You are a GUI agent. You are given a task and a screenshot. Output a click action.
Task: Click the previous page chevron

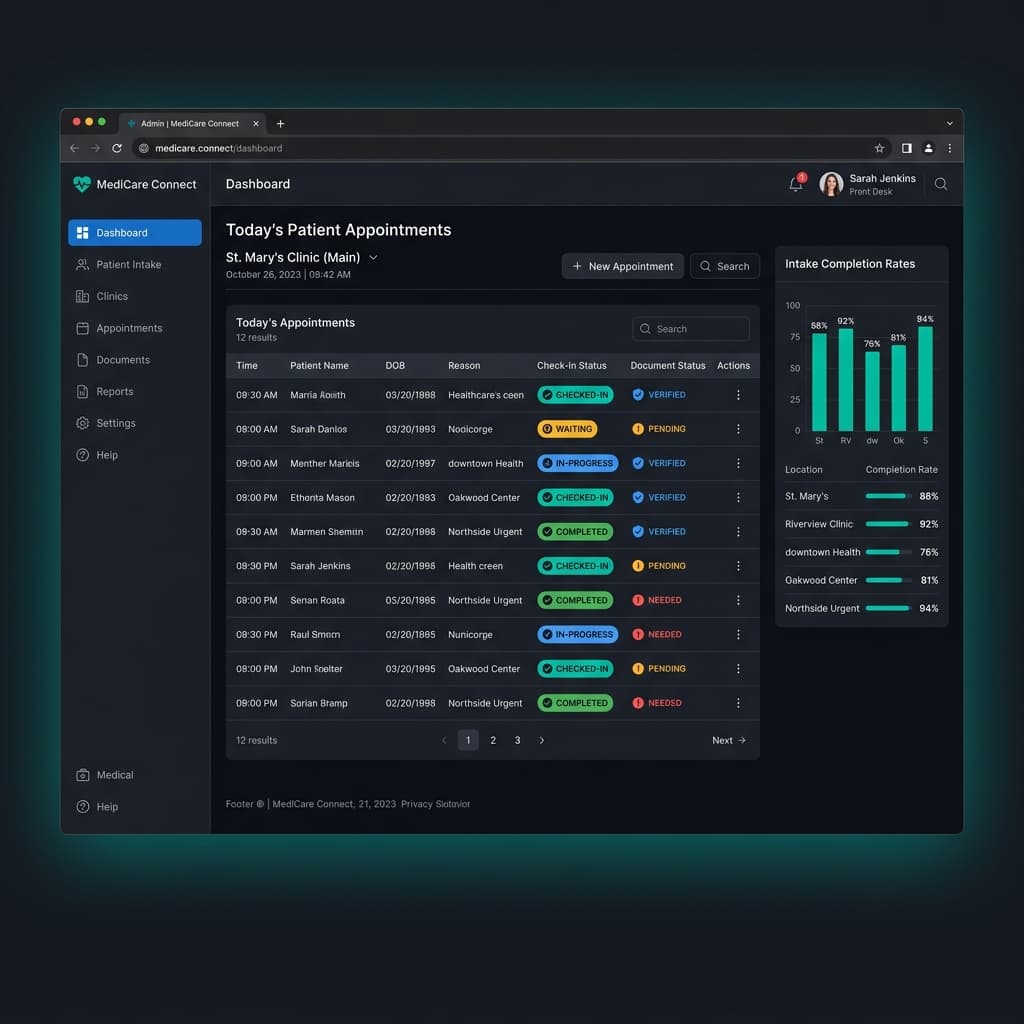coord(444,741)
